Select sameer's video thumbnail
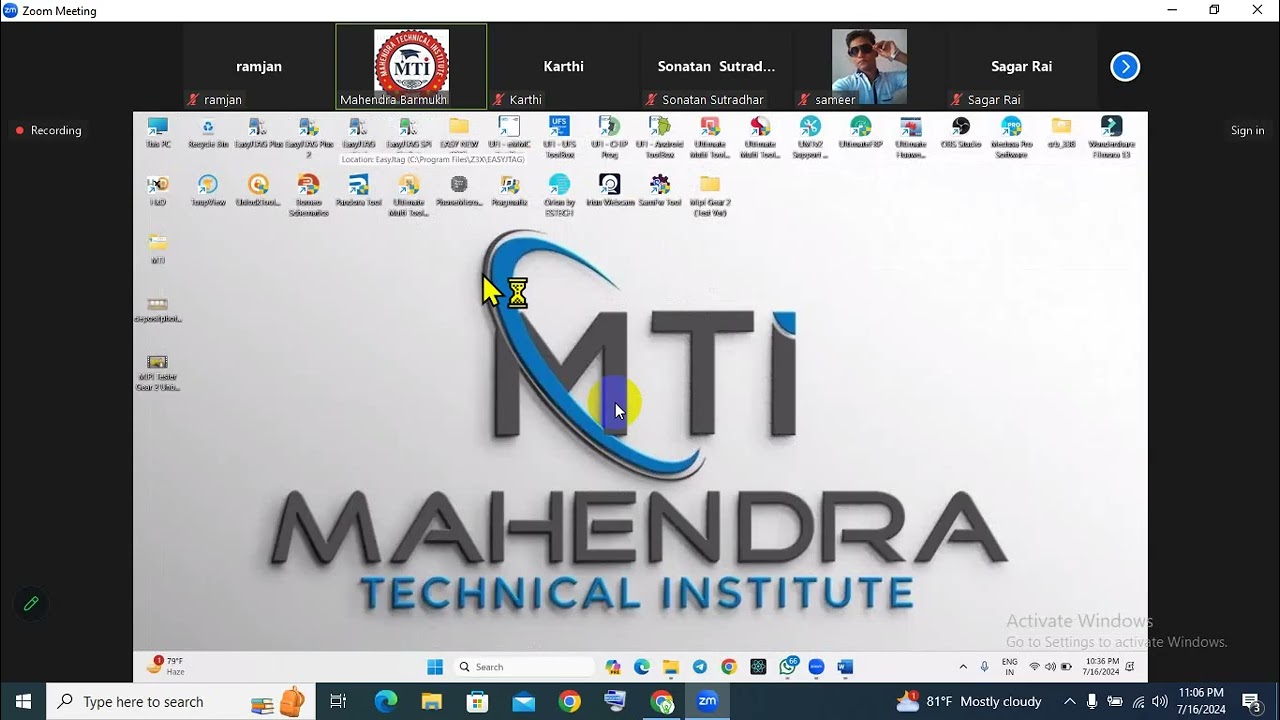1280x720 pixels. [x=869, y=67]
